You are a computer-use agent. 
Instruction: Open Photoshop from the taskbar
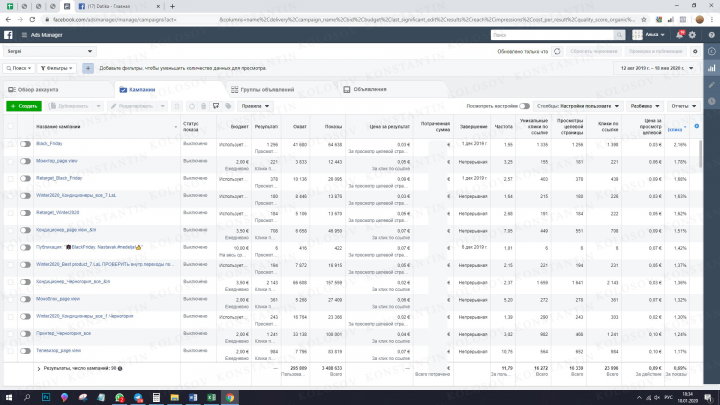46,397
